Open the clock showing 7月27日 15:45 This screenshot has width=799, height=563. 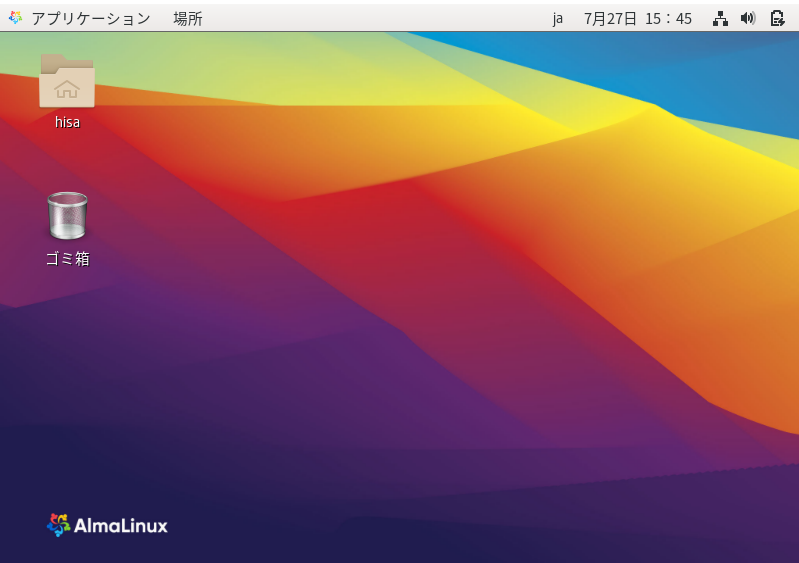[x=637, y=19]
